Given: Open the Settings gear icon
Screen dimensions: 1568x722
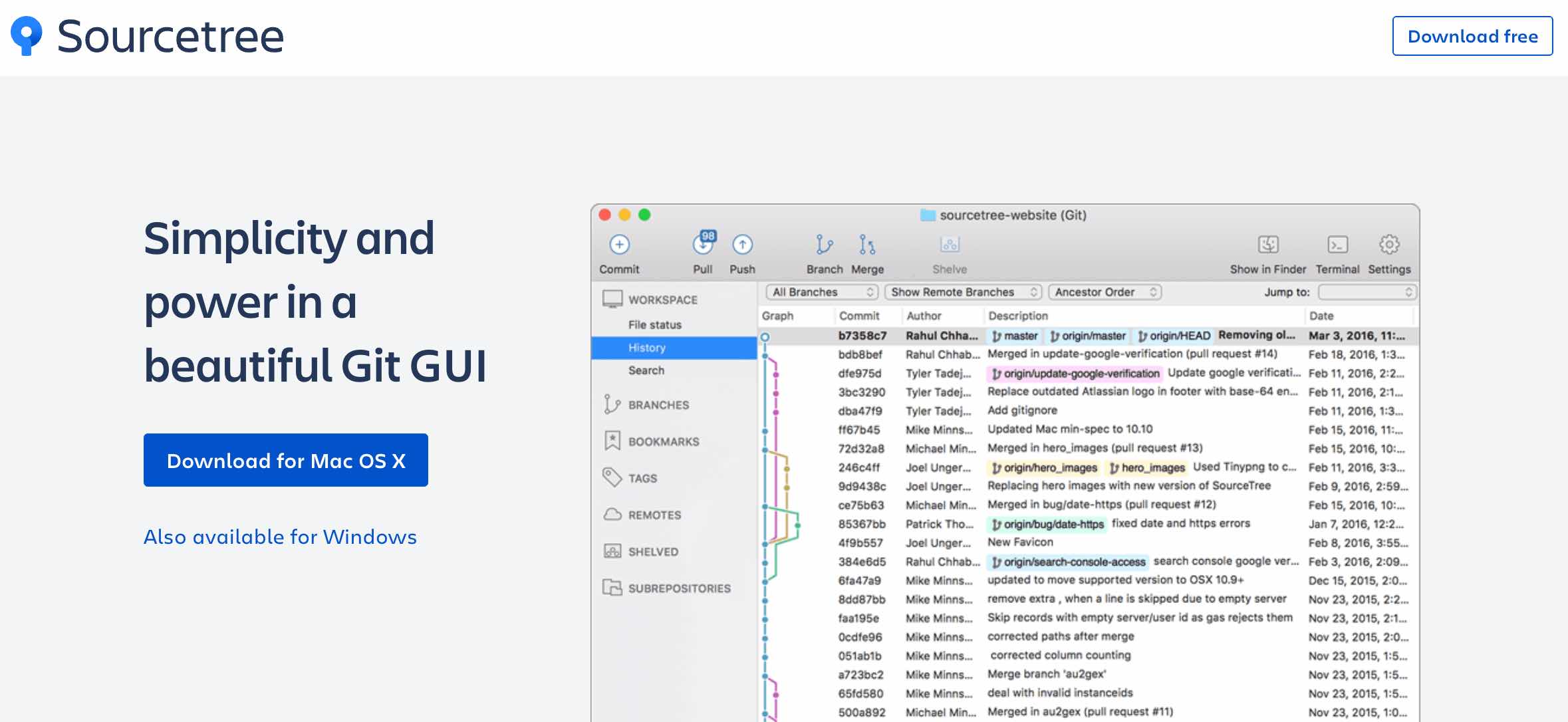Looking at the screenshot, I should (1389, 245).
